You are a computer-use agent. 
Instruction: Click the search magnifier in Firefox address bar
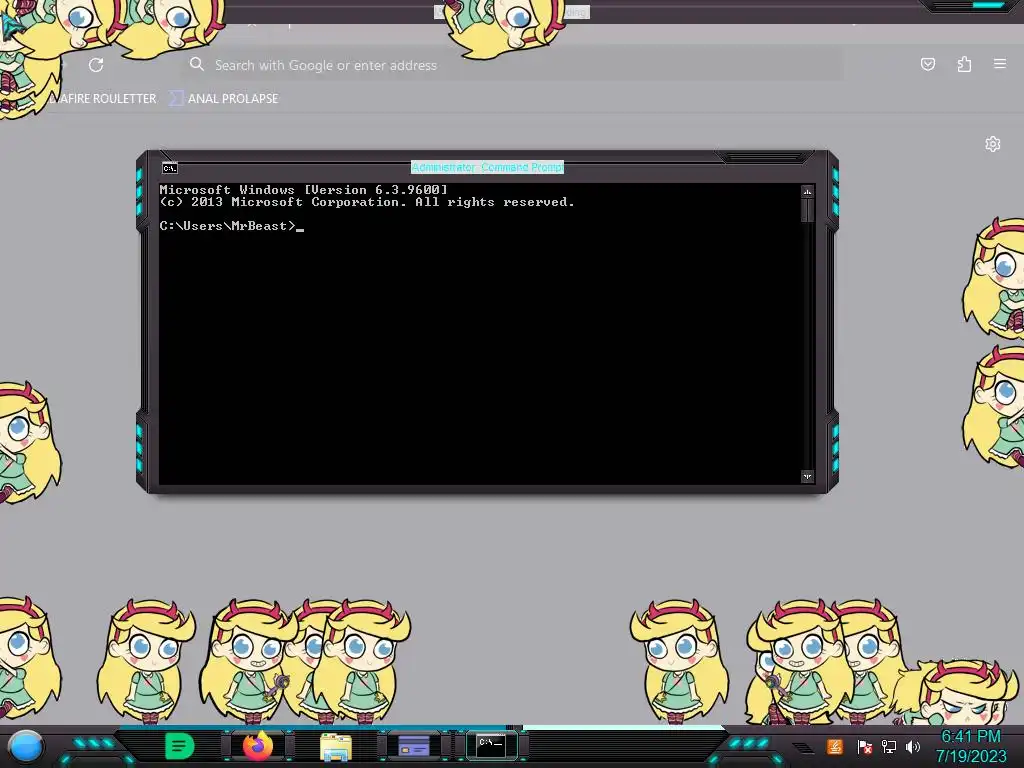pos(197,64)
